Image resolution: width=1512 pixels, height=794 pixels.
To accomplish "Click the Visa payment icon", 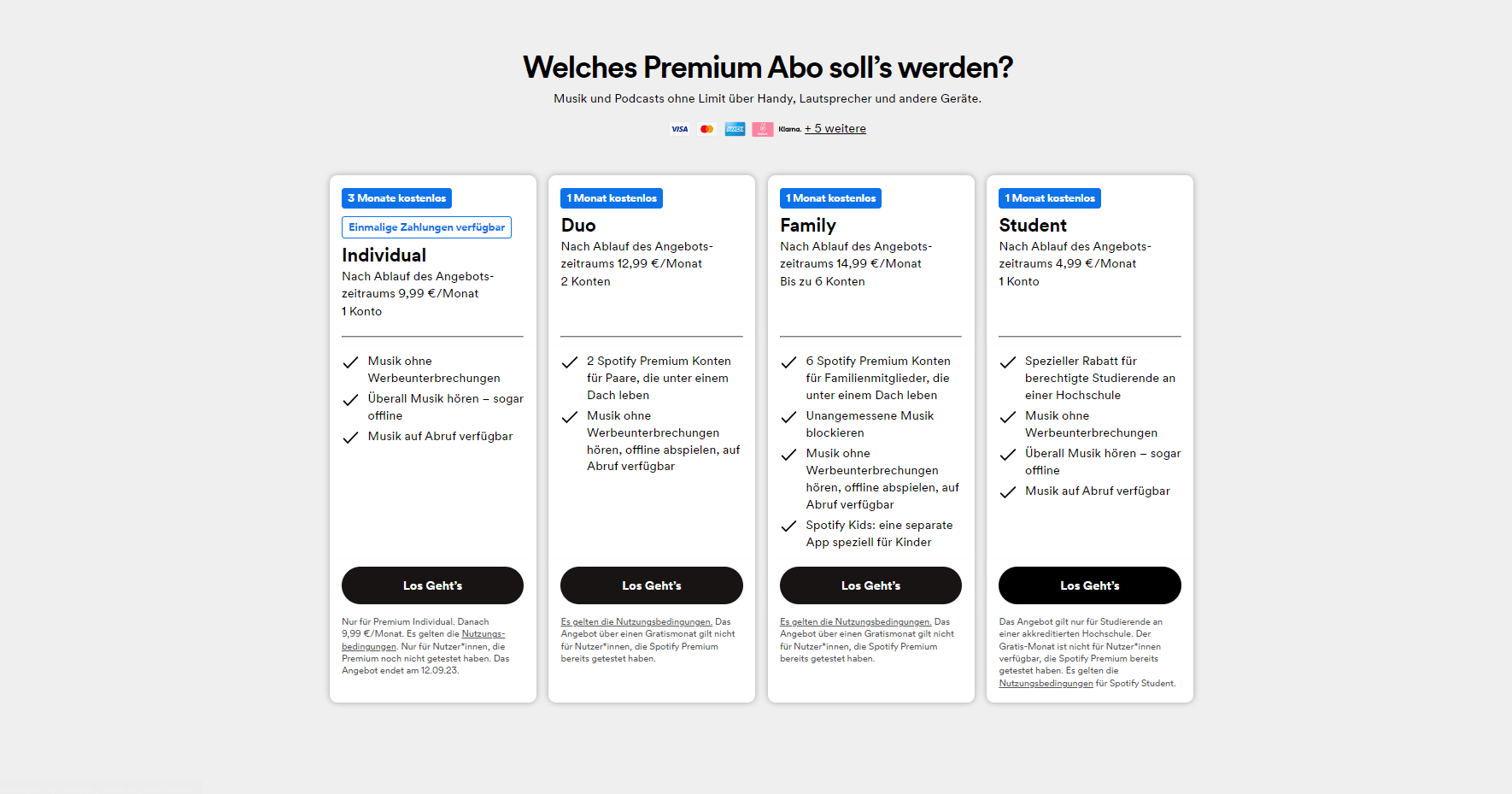I will click(679, 129).
